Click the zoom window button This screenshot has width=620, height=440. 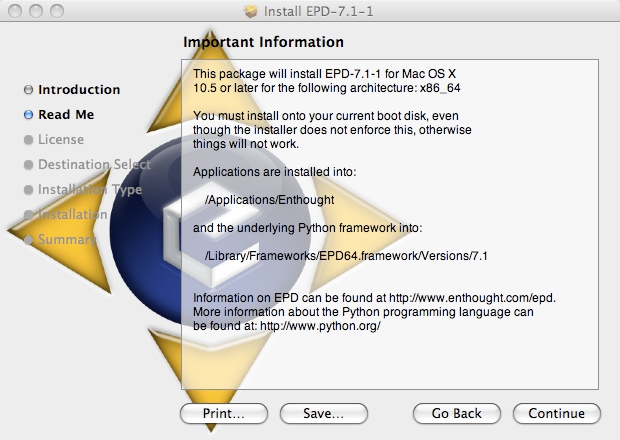57,11
